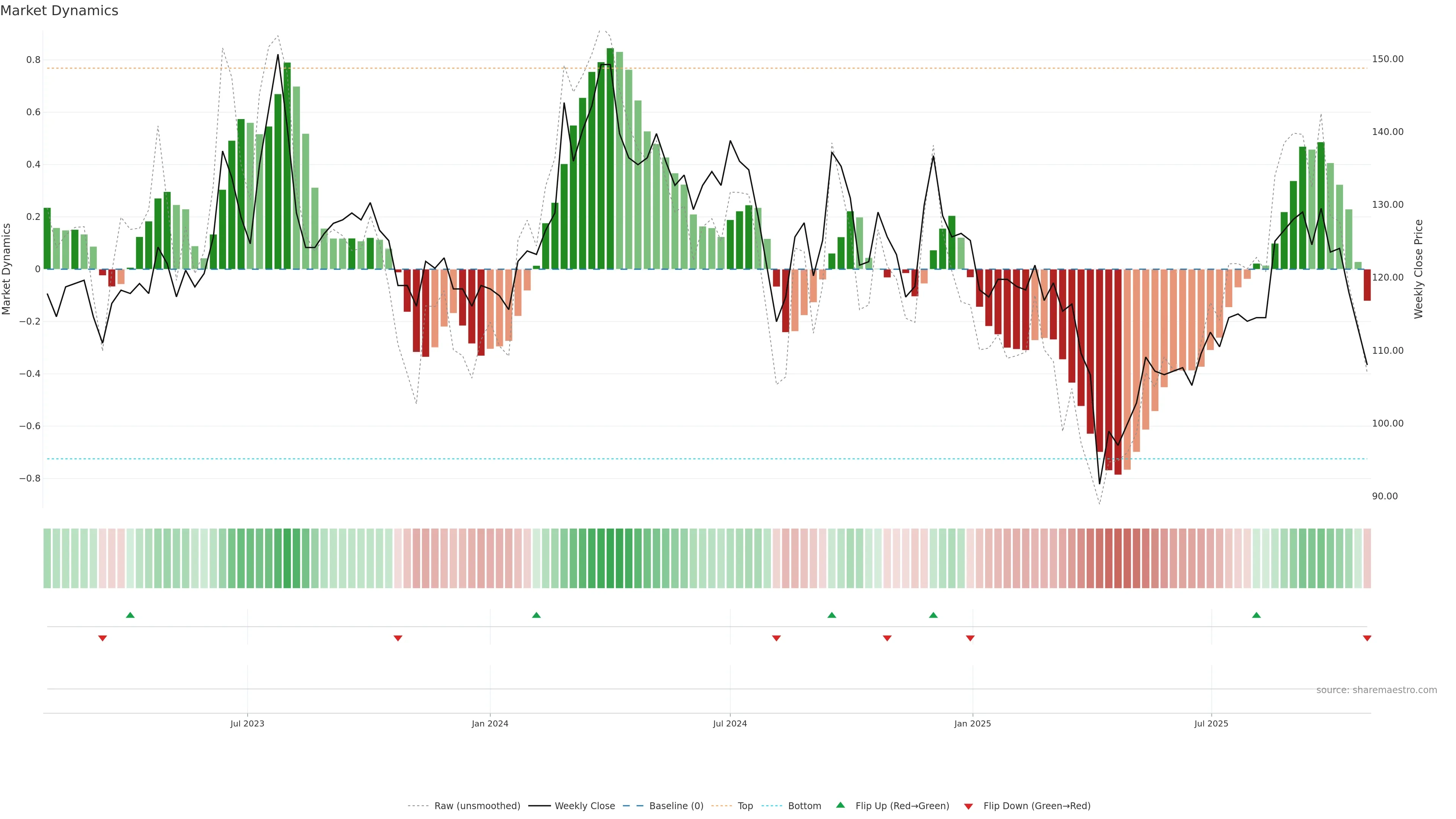
Task: Toggle the Top threshold legend entry
Action: (x=745, y=806)
